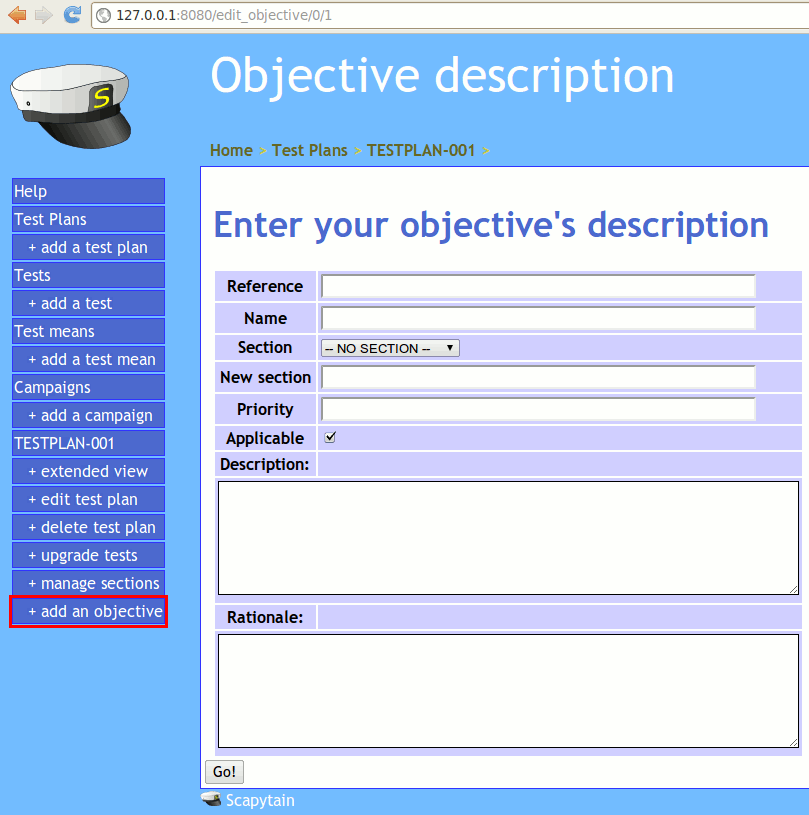Open the Section dropdown
Image resolution: width=809 pixels, height=815 pixels.
(389, 348)
